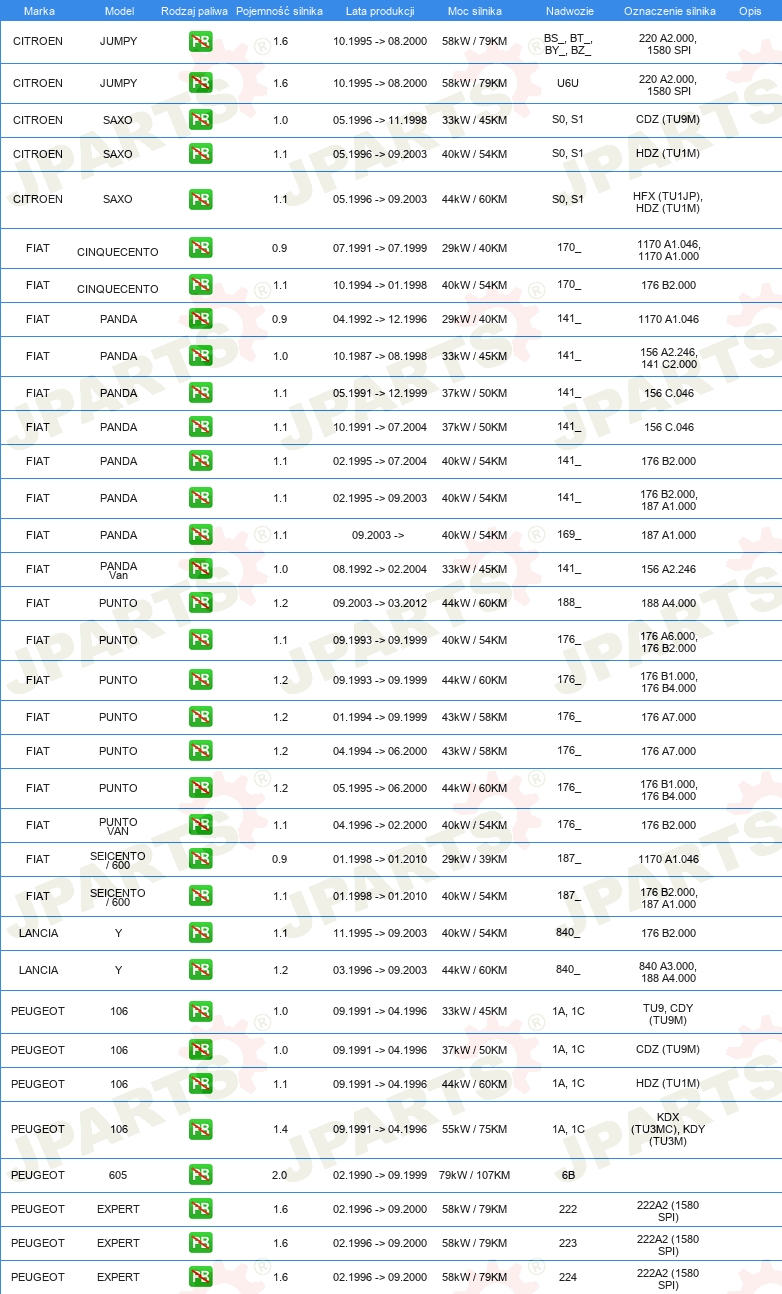Screen dimensions: 782x1294
Task: Select '05.1996 -> 11.1998' production cell
Action: (x=380, y=120)
